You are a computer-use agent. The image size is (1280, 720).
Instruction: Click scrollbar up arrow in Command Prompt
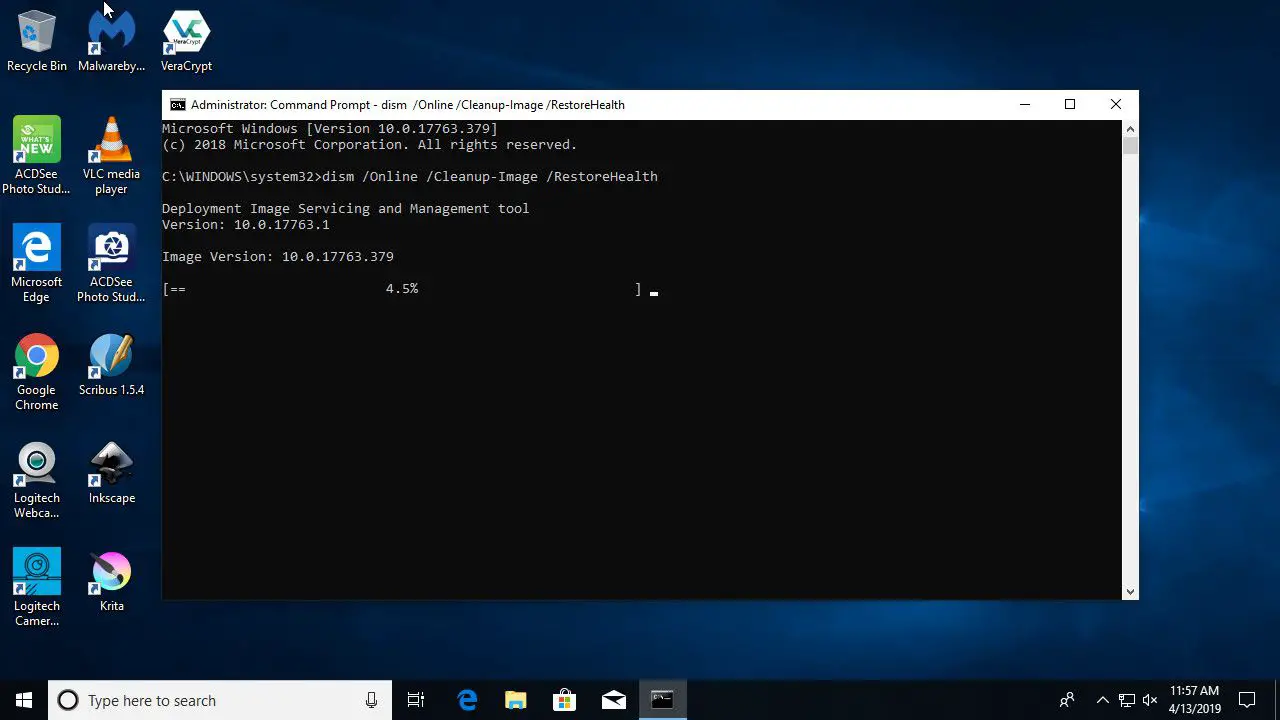(1130, 129)
